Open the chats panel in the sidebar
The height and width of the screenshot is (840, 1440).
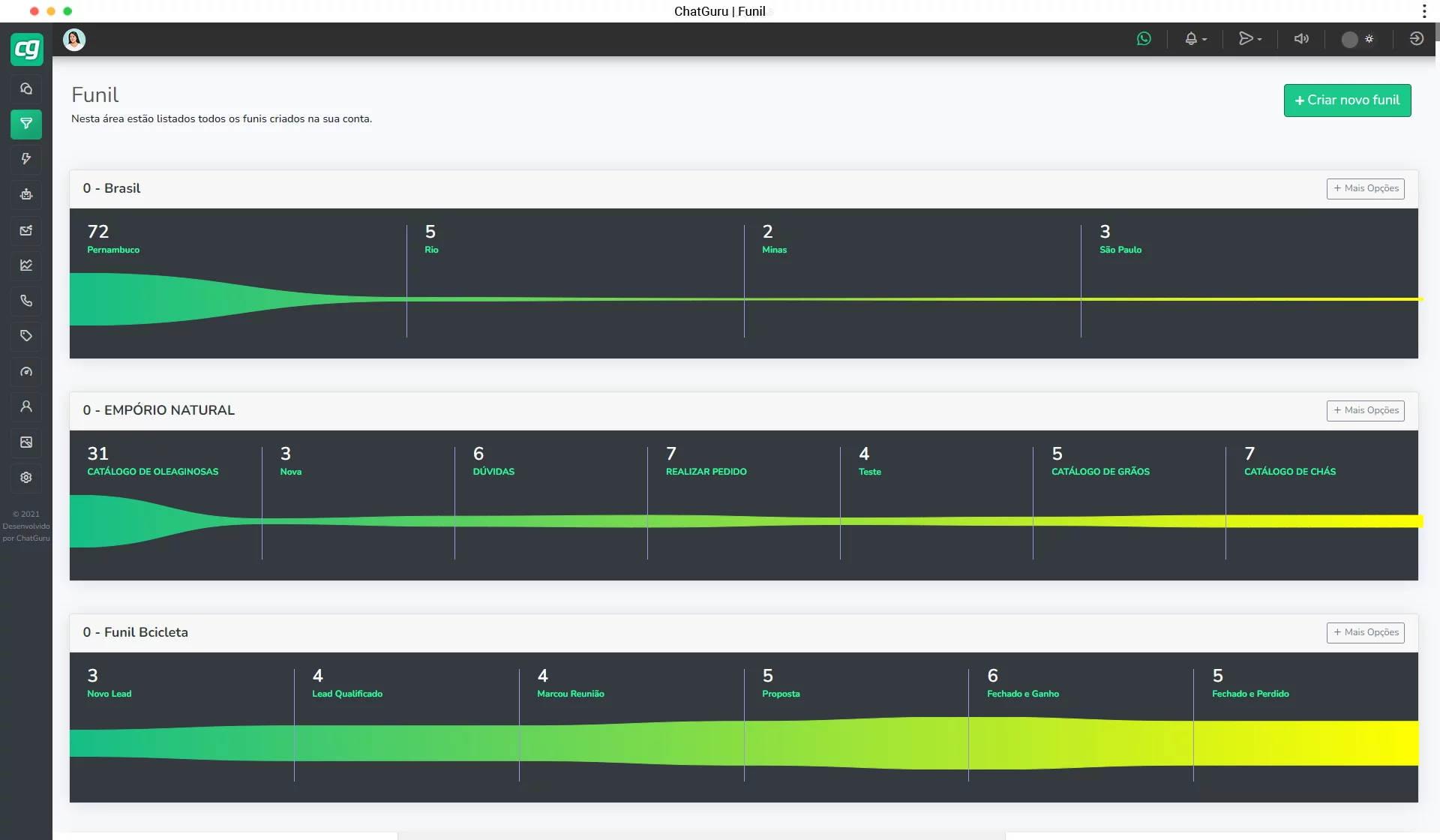(26, 88)
